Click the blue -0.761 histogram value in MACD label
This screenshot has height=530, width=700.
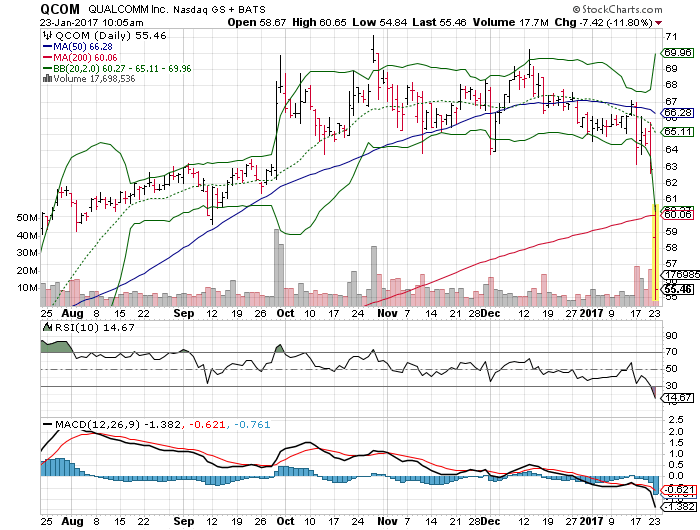[x=252, y=424]
